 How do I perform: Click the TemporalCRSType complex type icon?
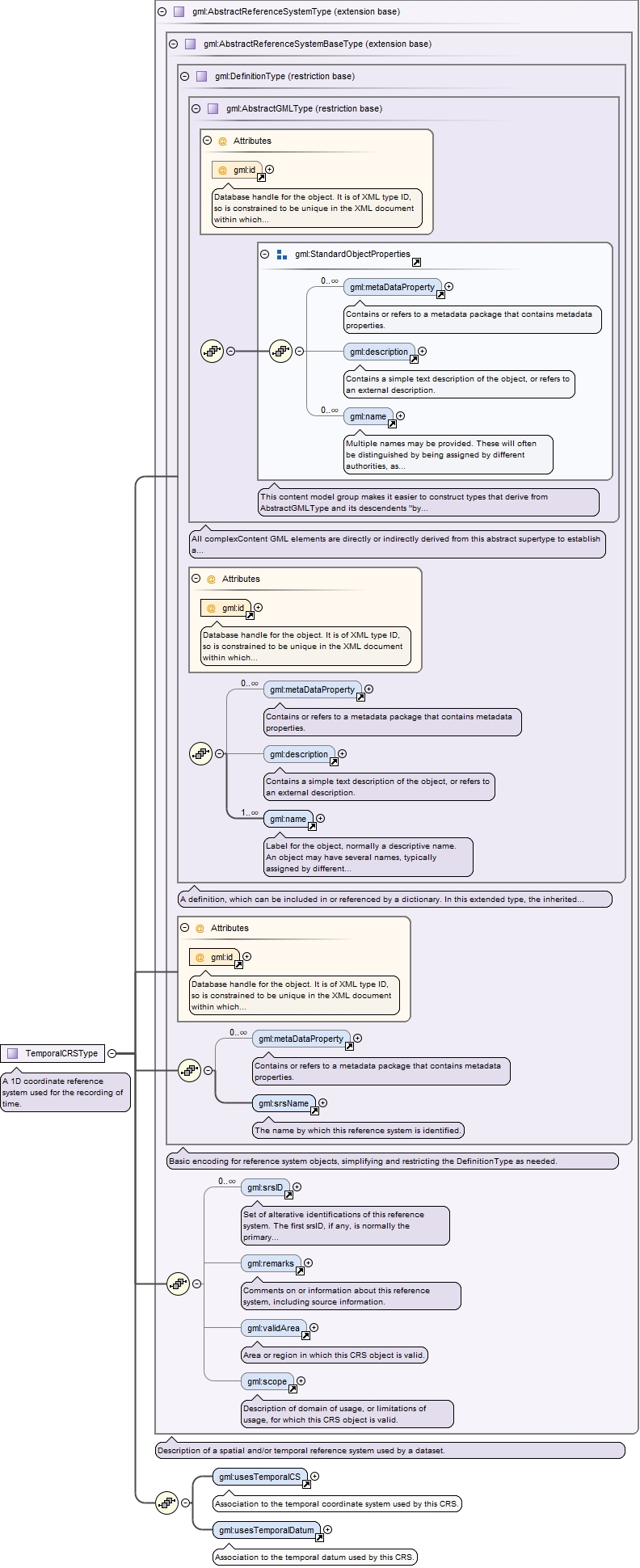click(13, 1053)
